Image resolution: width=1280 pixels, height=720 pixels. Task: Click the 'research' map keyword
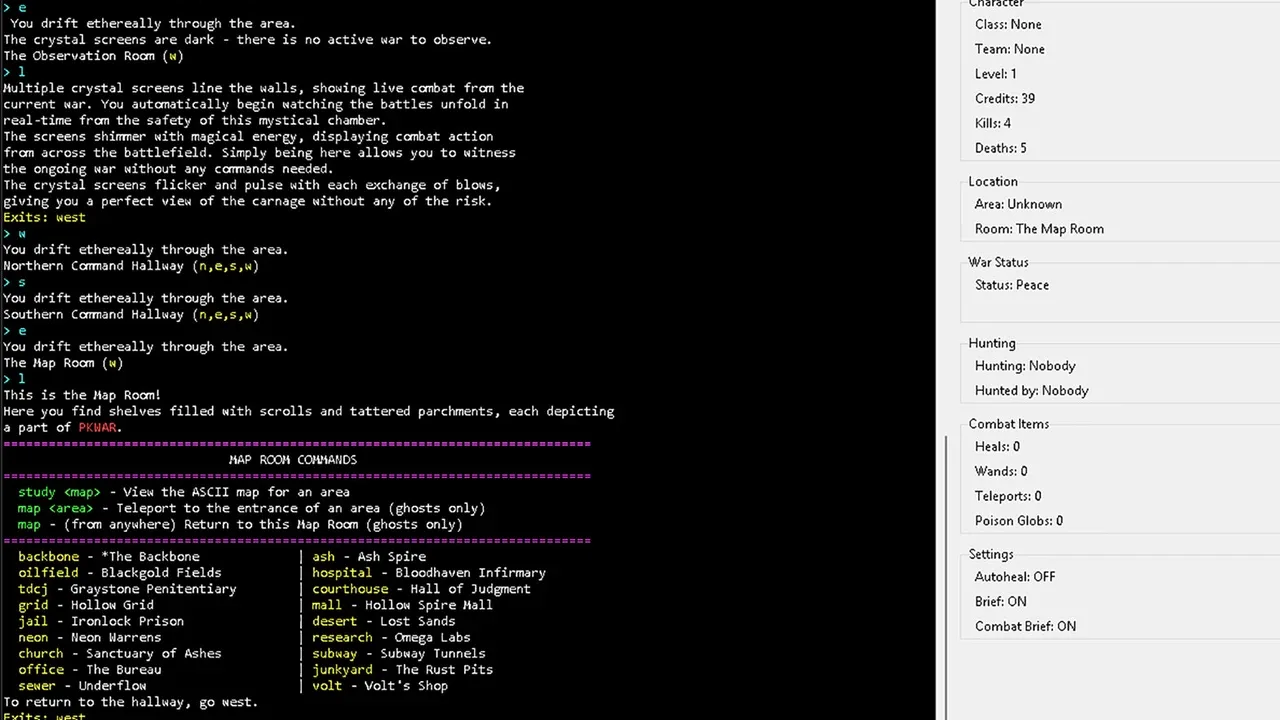click(342, 637)
